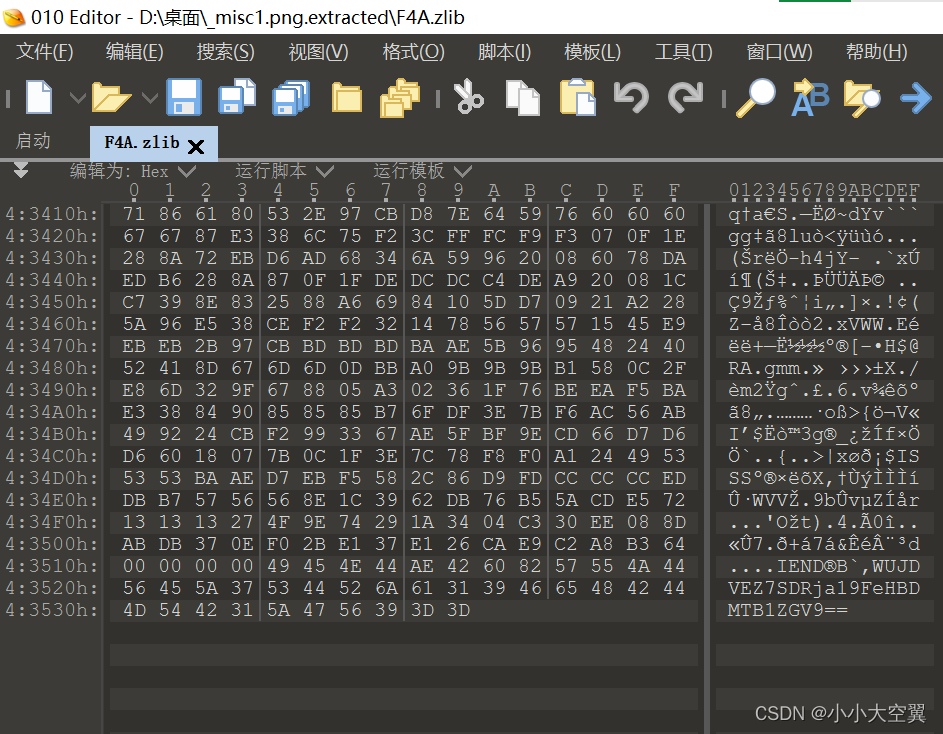Click address label 4:34C0h:

click(52, 456)
